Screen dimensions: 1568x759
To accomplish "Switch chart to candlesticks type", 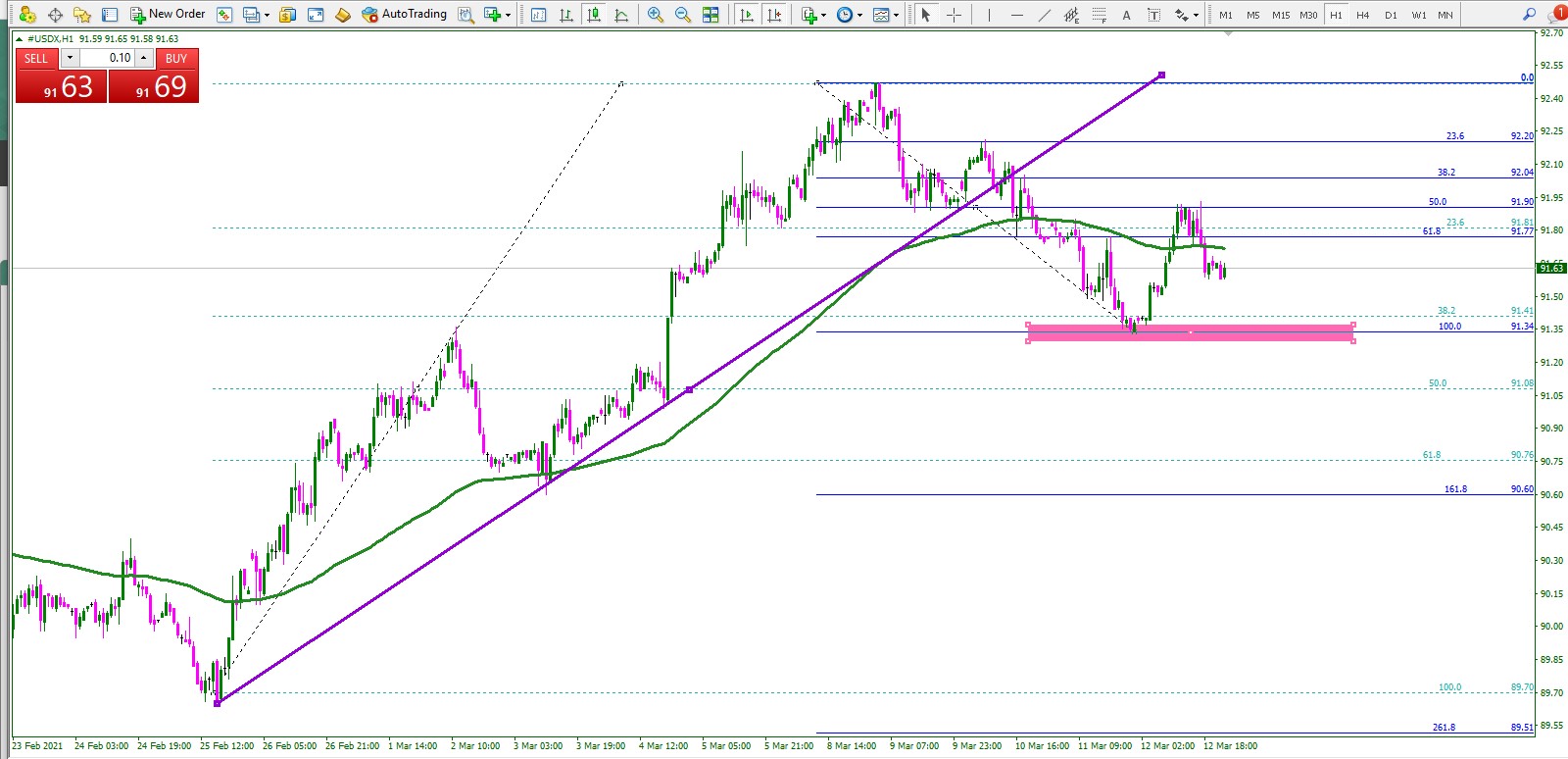I will pos(594,15).
